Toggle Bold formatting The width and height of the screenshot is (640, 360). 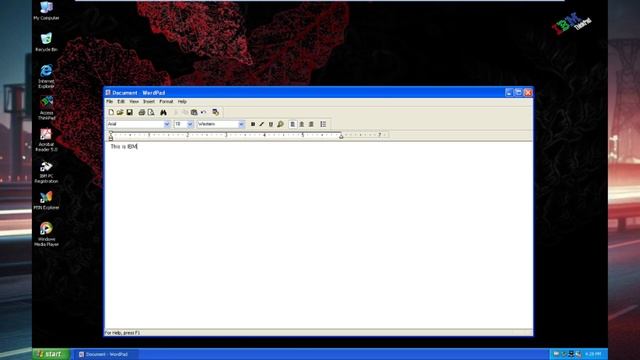point(253,124)
